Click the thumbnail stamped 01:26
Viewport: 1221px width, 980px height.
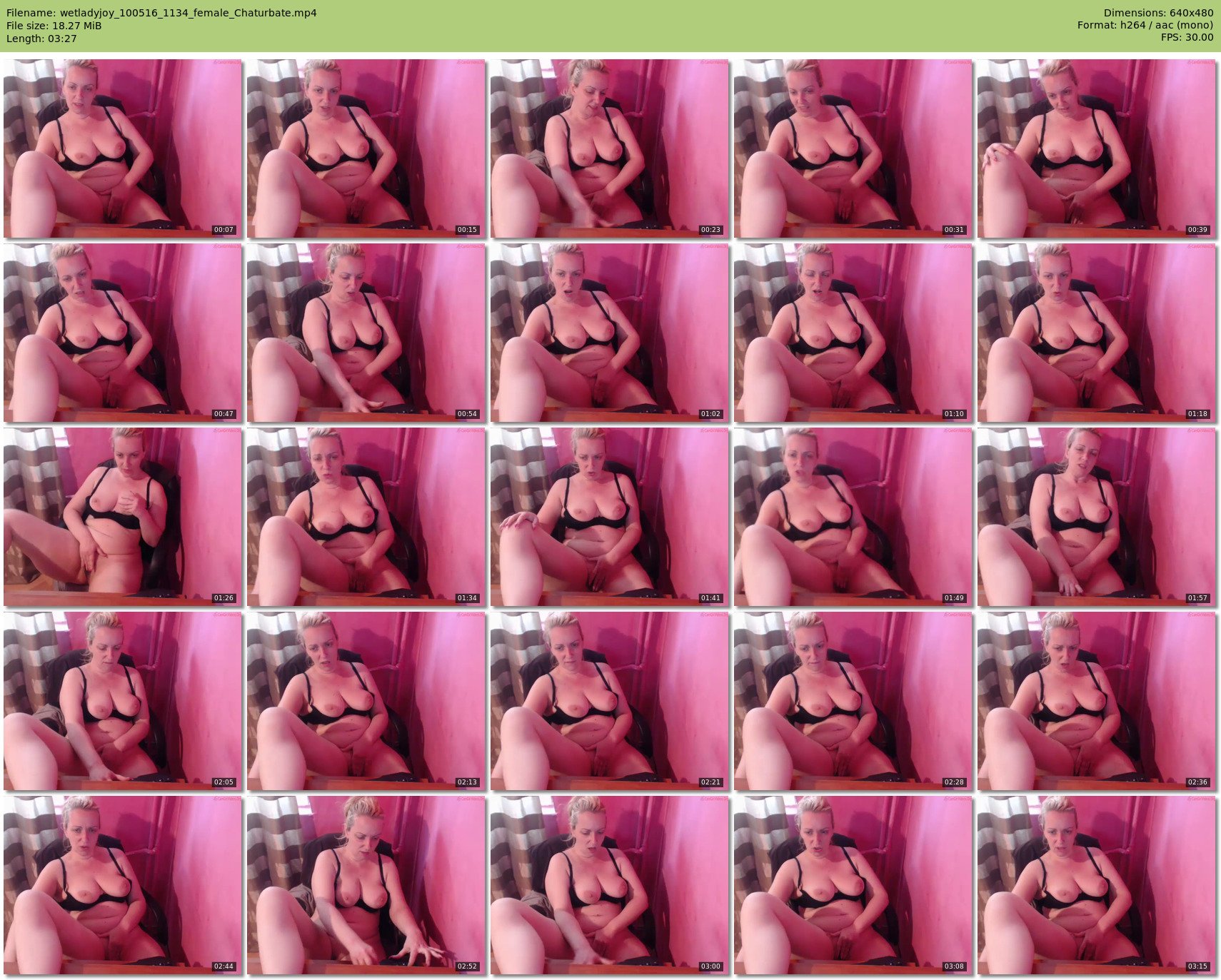[x=123, y=517]
